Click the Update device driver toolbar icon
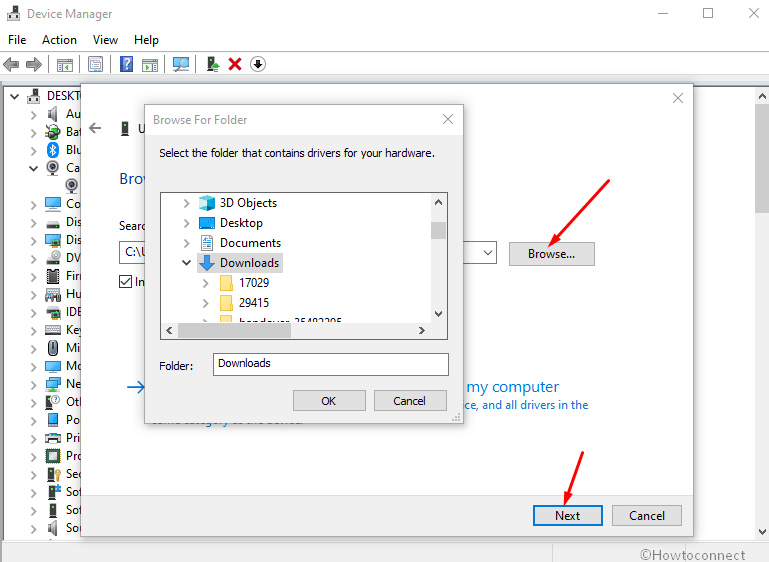Screen dimensions: 769x562 213,64
